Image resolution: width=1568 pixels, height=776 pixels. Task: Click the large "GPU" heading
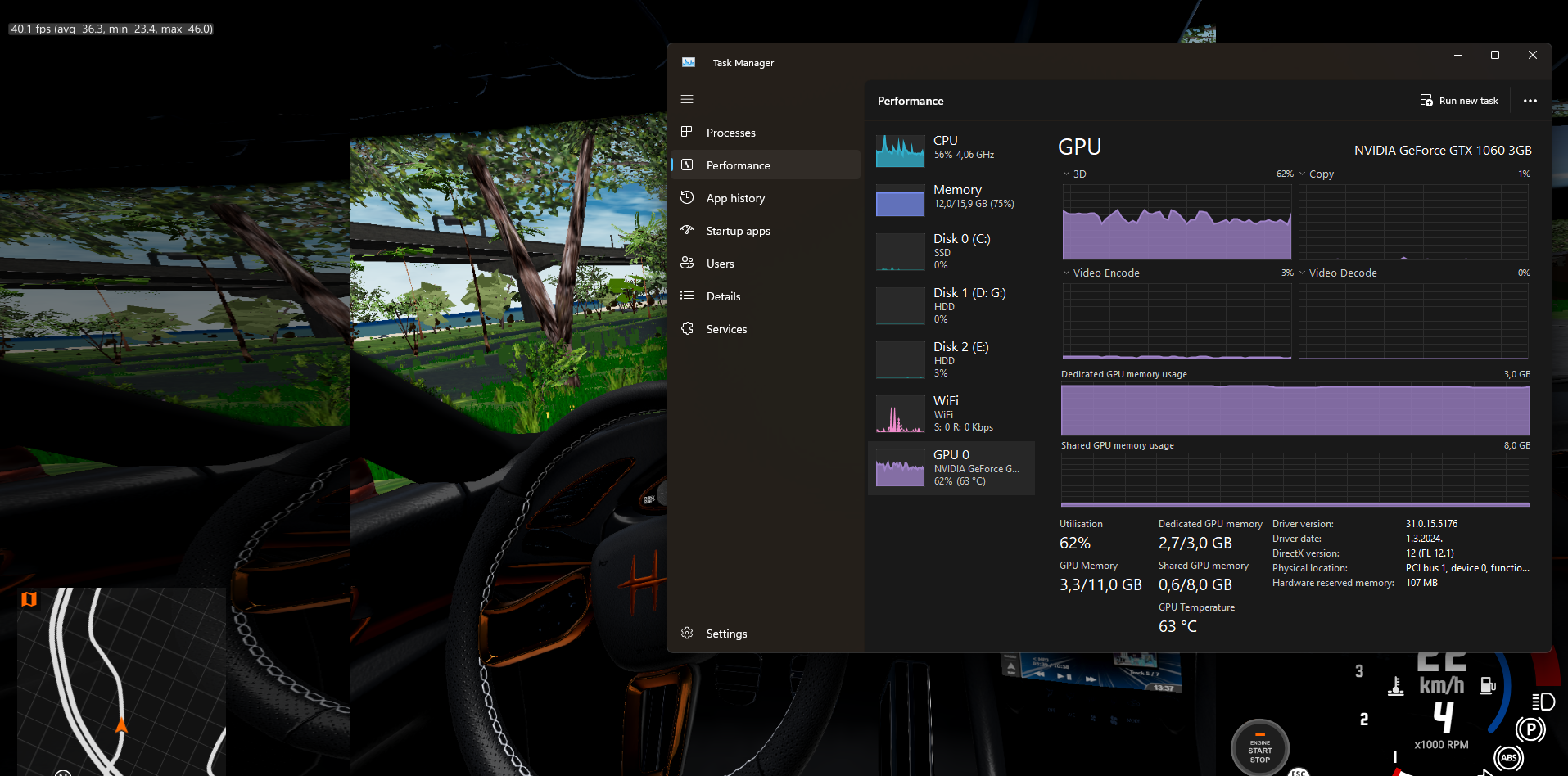point(1079,147)
